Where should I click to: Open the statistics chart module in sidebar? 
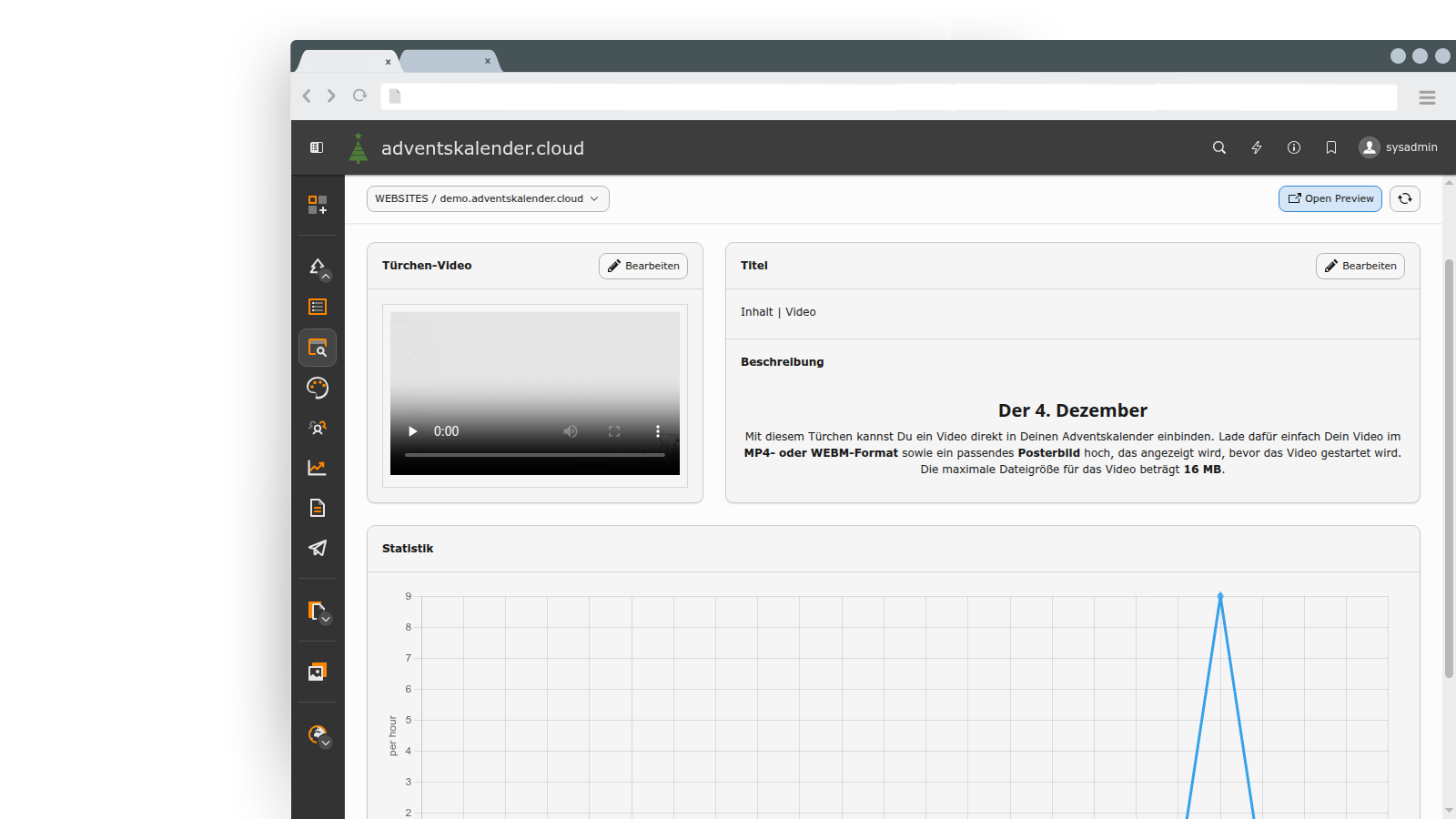click(x=318, y=468)
